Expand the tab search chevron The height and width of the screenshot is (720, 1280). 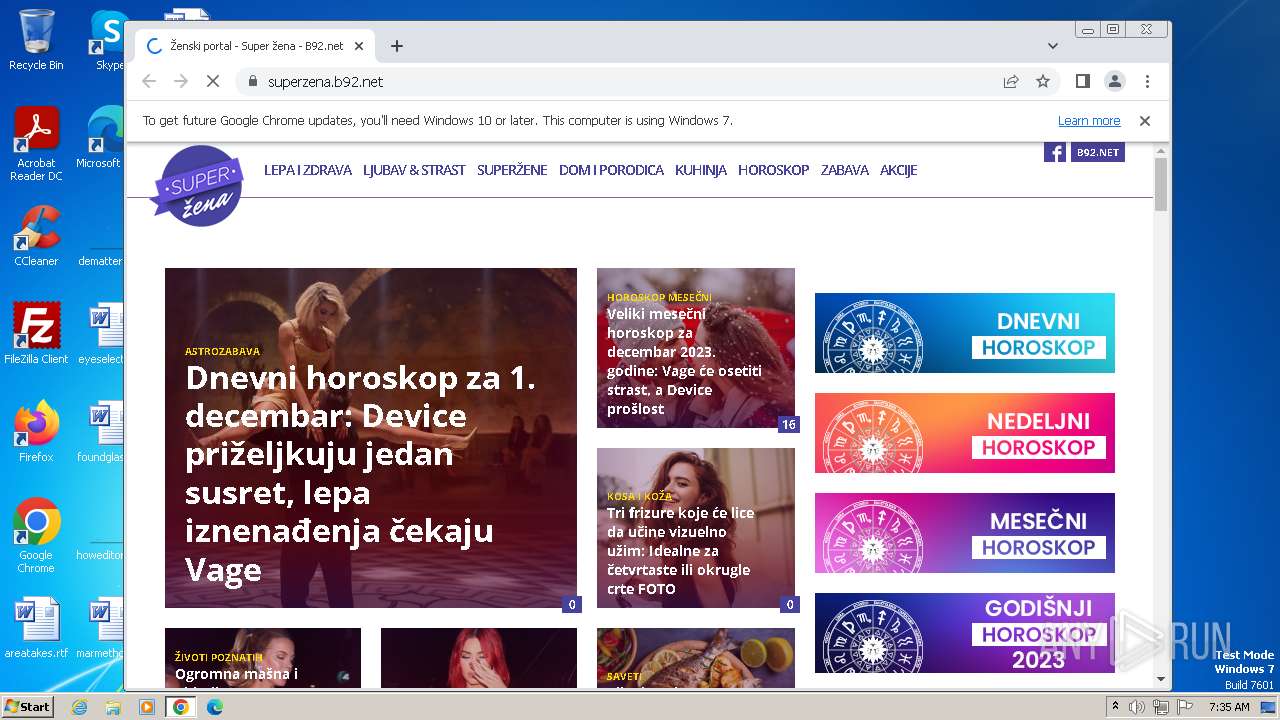1052,46
